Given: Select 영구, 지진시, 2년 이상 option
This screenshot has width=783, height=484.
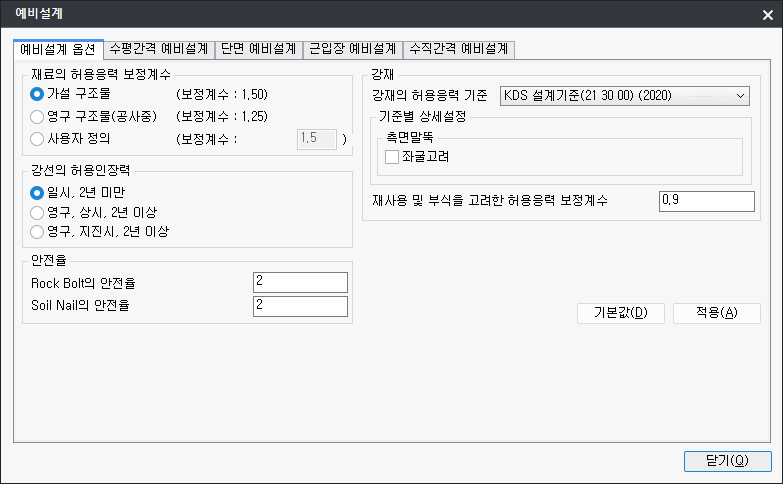Looking at the screenshot, I should pyautogui.click(x=38, y=232).
